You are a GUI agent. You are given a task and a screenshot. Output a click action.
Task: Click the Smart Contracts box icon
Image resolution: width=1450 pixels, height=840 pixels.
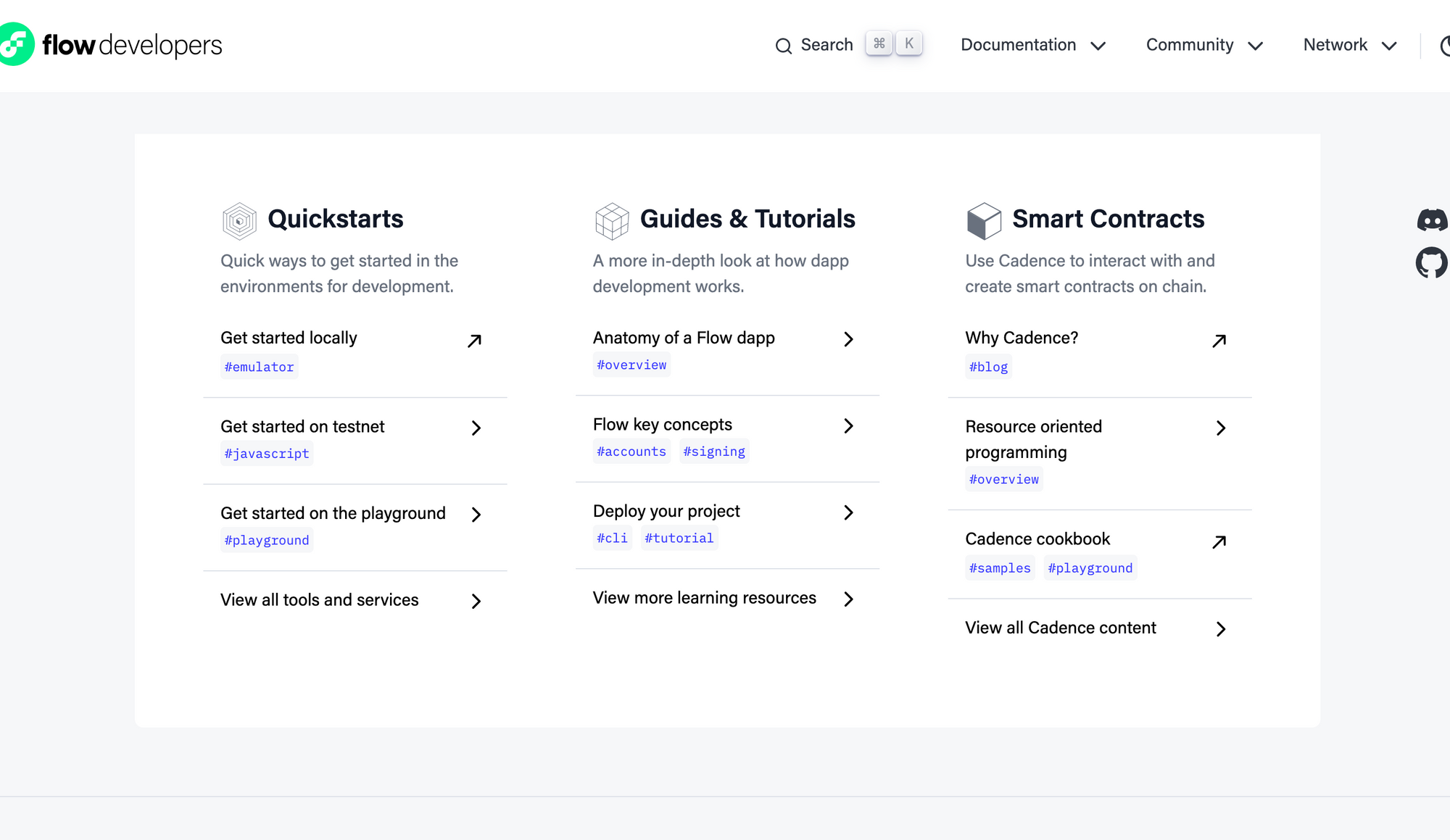(984, 221)
